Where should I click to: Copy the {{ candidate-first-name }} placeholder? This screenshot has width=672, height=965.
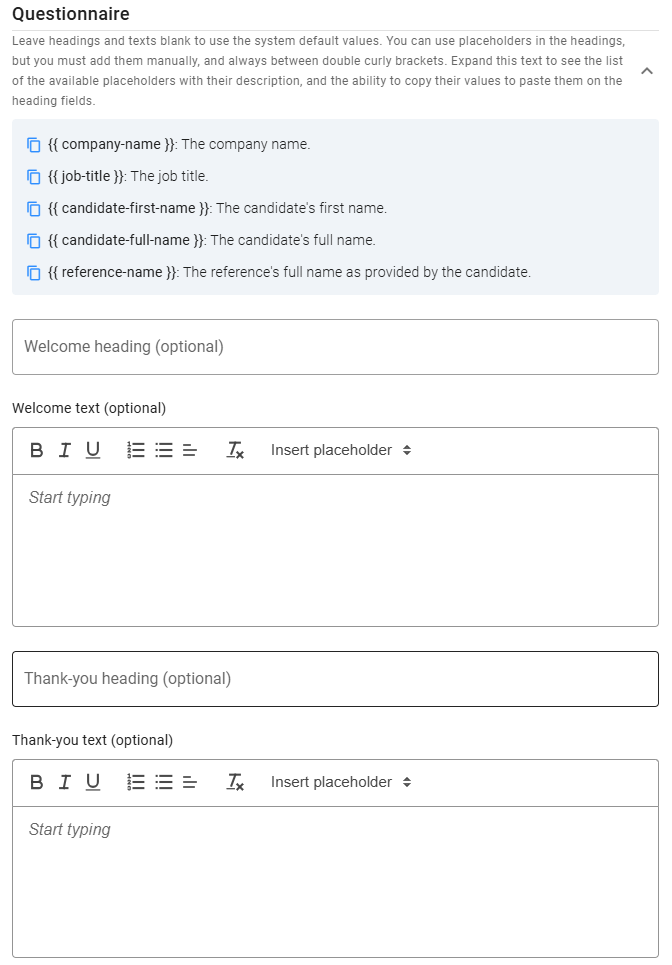click(x=31, y=208)
